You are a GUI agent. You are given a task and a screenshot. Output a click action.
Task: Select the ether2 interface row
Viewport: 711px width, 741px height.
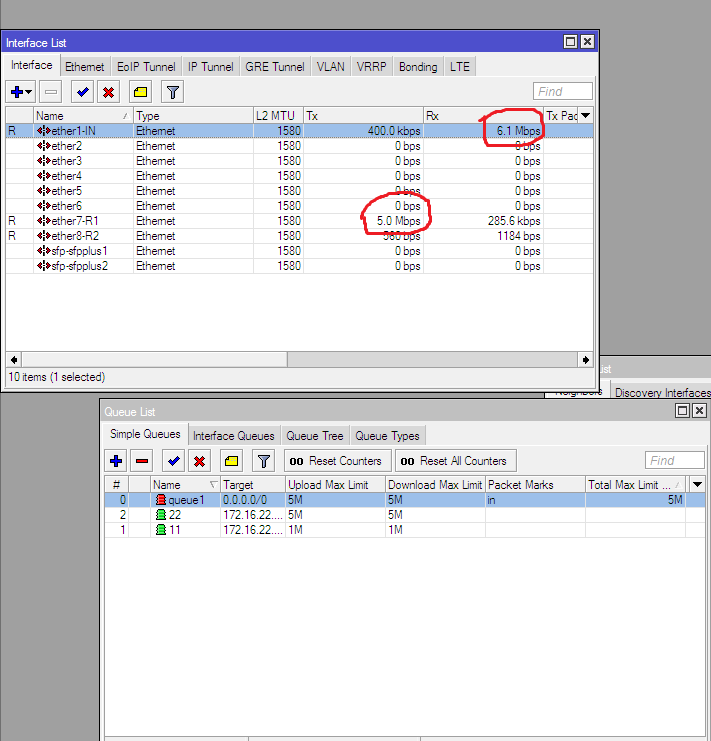[300, 146]
